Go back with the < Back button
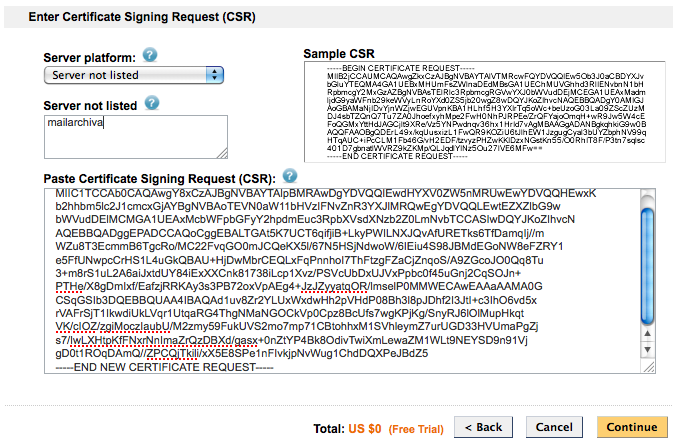 tap(483, 427)
